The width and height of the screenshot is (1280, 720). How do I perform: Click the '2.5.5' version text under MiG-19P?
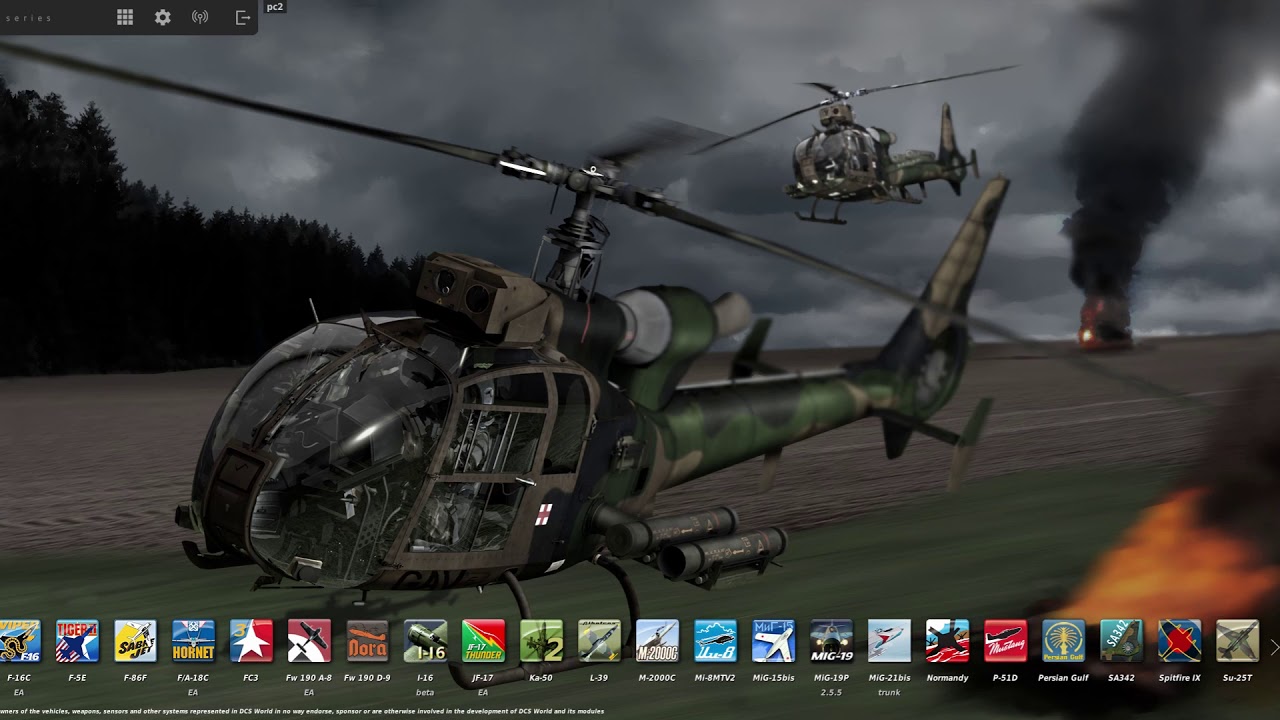[831, 692]
